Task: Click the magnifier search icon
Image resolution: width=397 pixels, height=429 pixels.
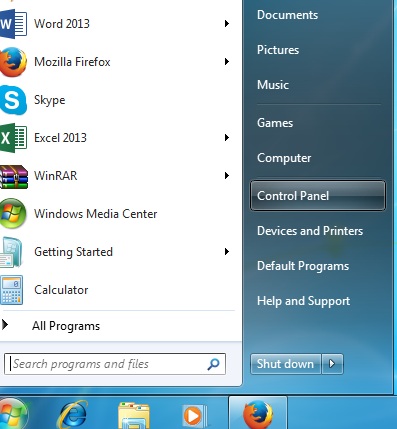Action: (x=213, y=364)
